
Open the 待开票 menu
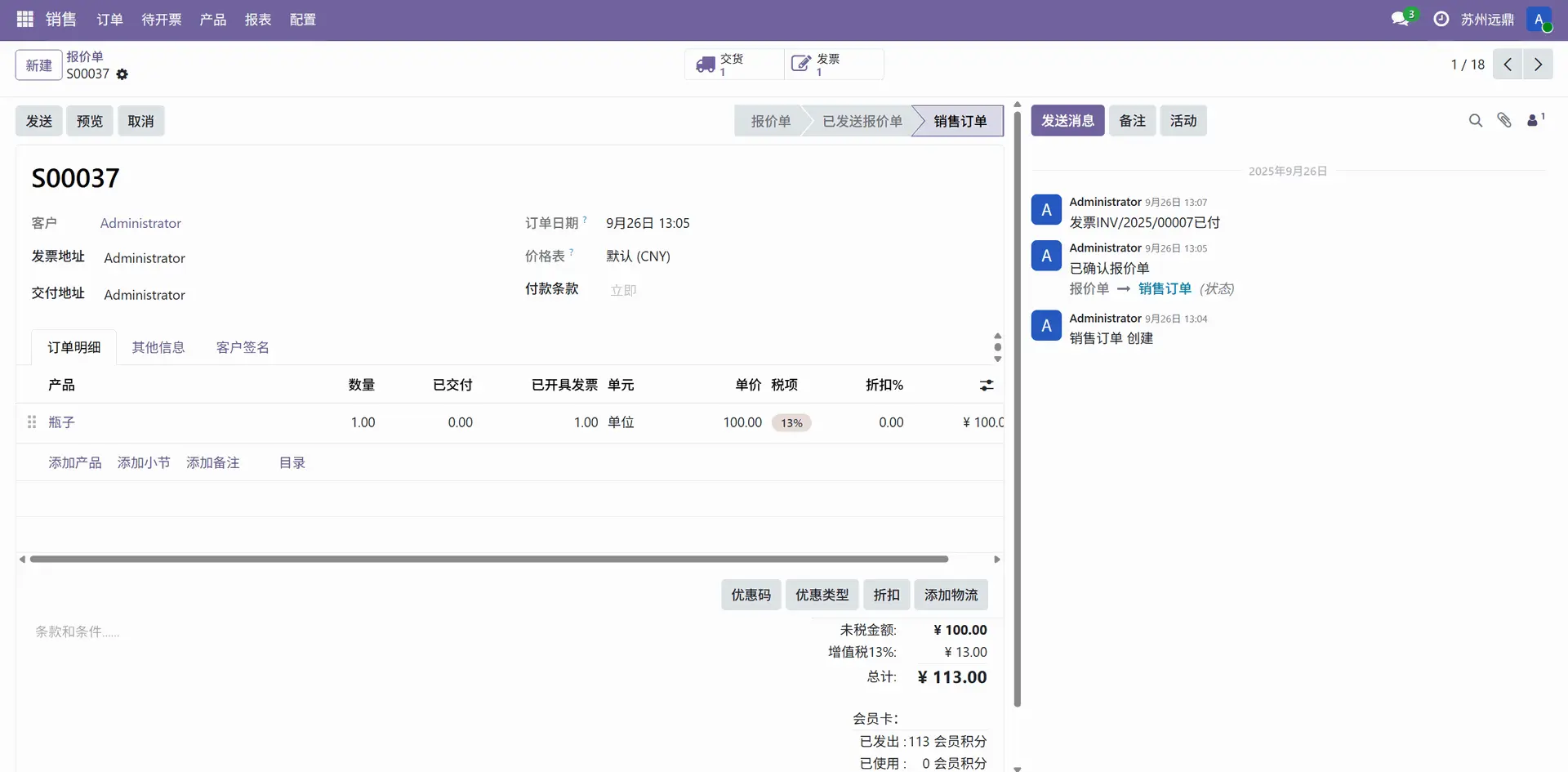[x=162, y=20]
